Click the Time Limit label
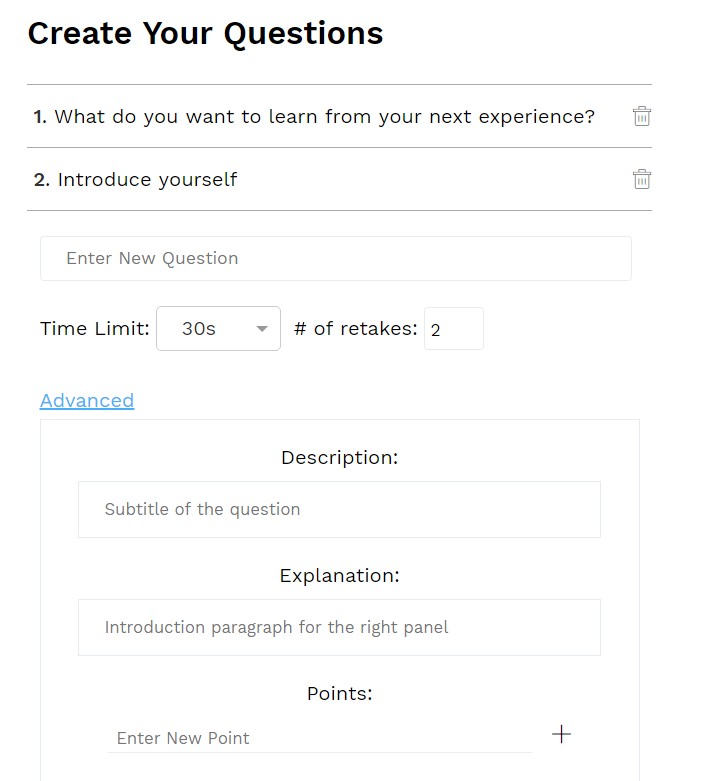Image resolution: width=718 pixels, height=781 pixels. 95,328
